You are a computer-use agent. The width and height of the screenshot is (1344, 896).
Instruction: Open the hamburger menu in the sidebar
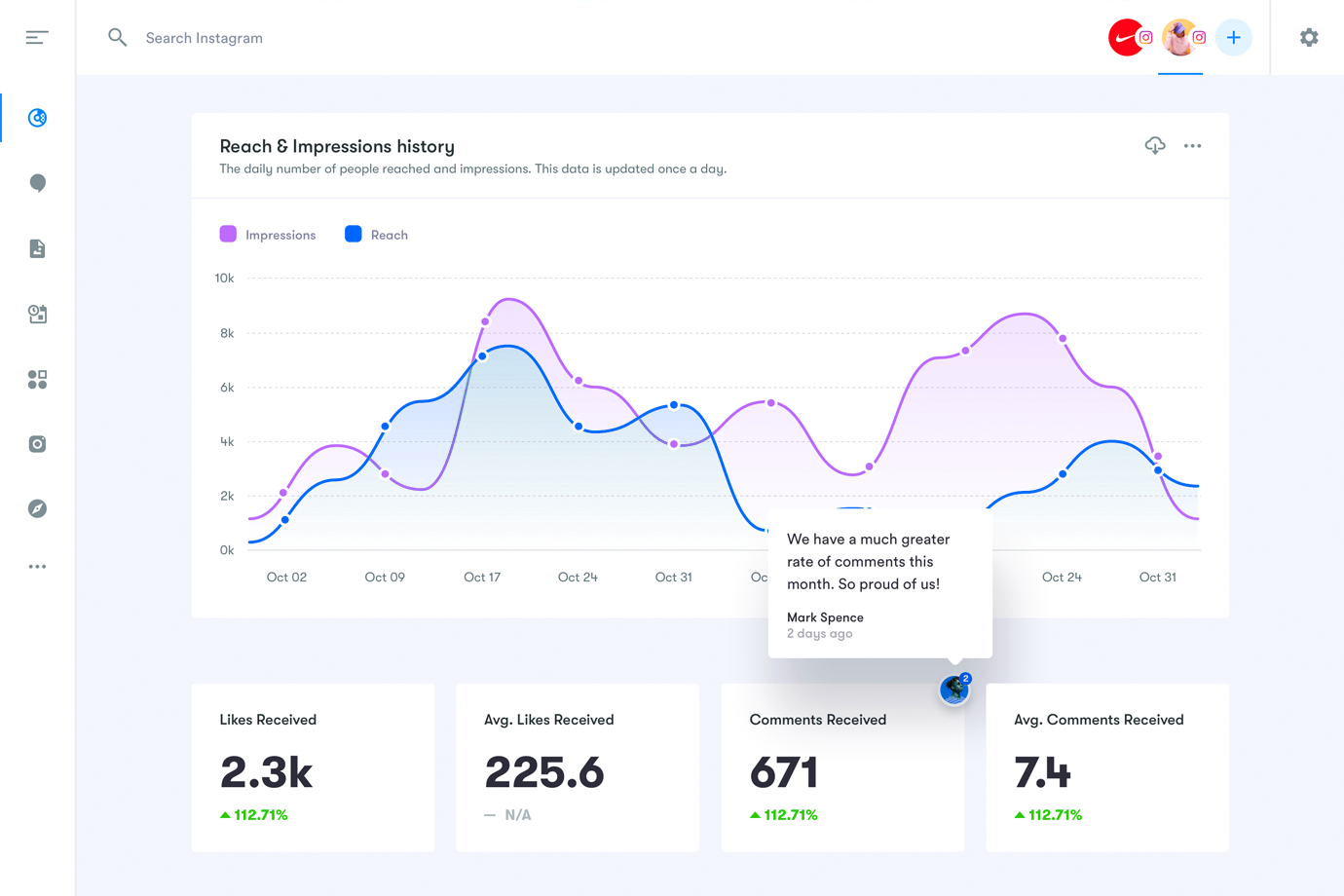[37, 37]
